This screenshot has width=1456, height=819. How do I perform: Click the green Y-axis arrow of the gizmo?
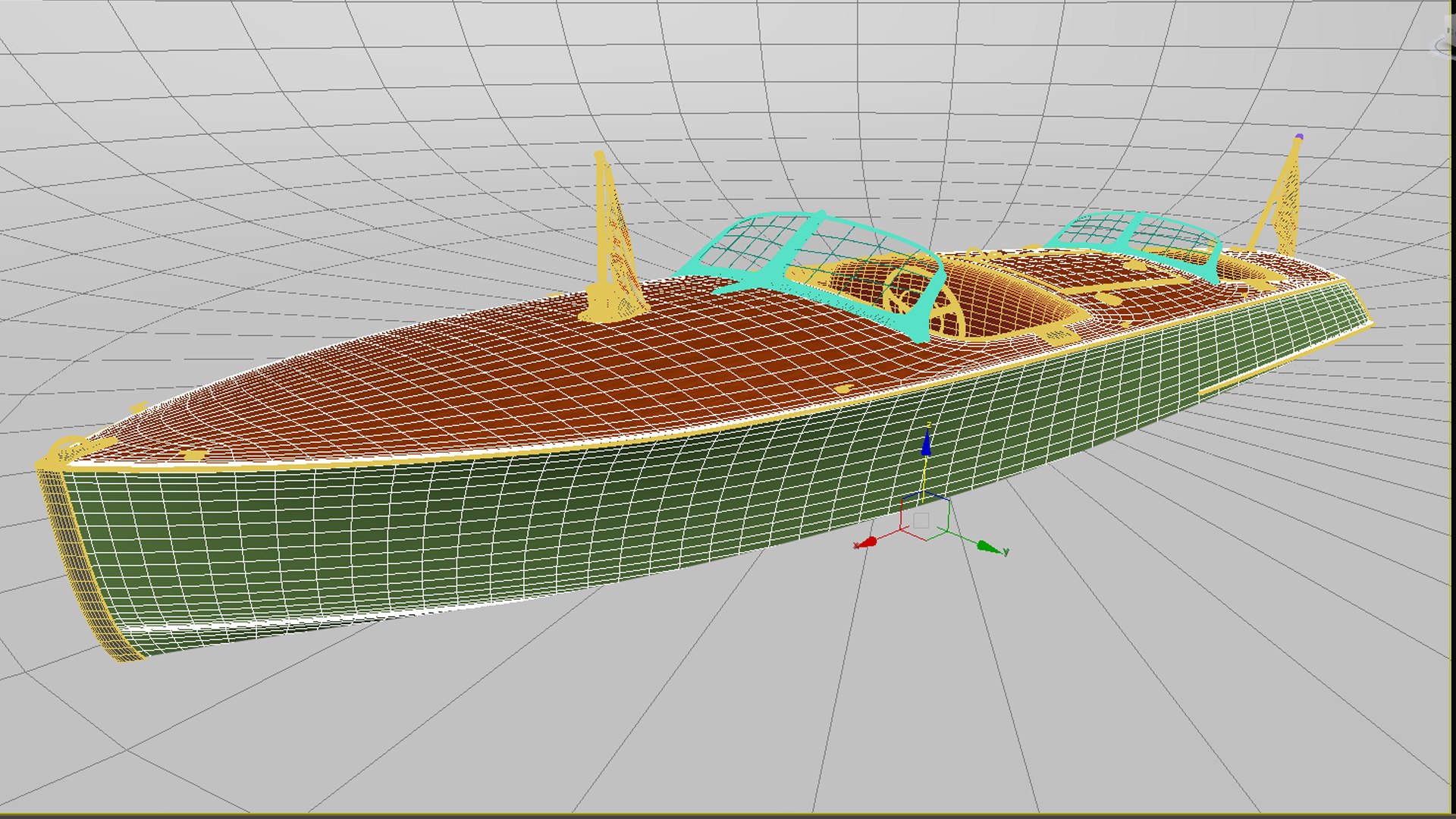tap(988, 546)
